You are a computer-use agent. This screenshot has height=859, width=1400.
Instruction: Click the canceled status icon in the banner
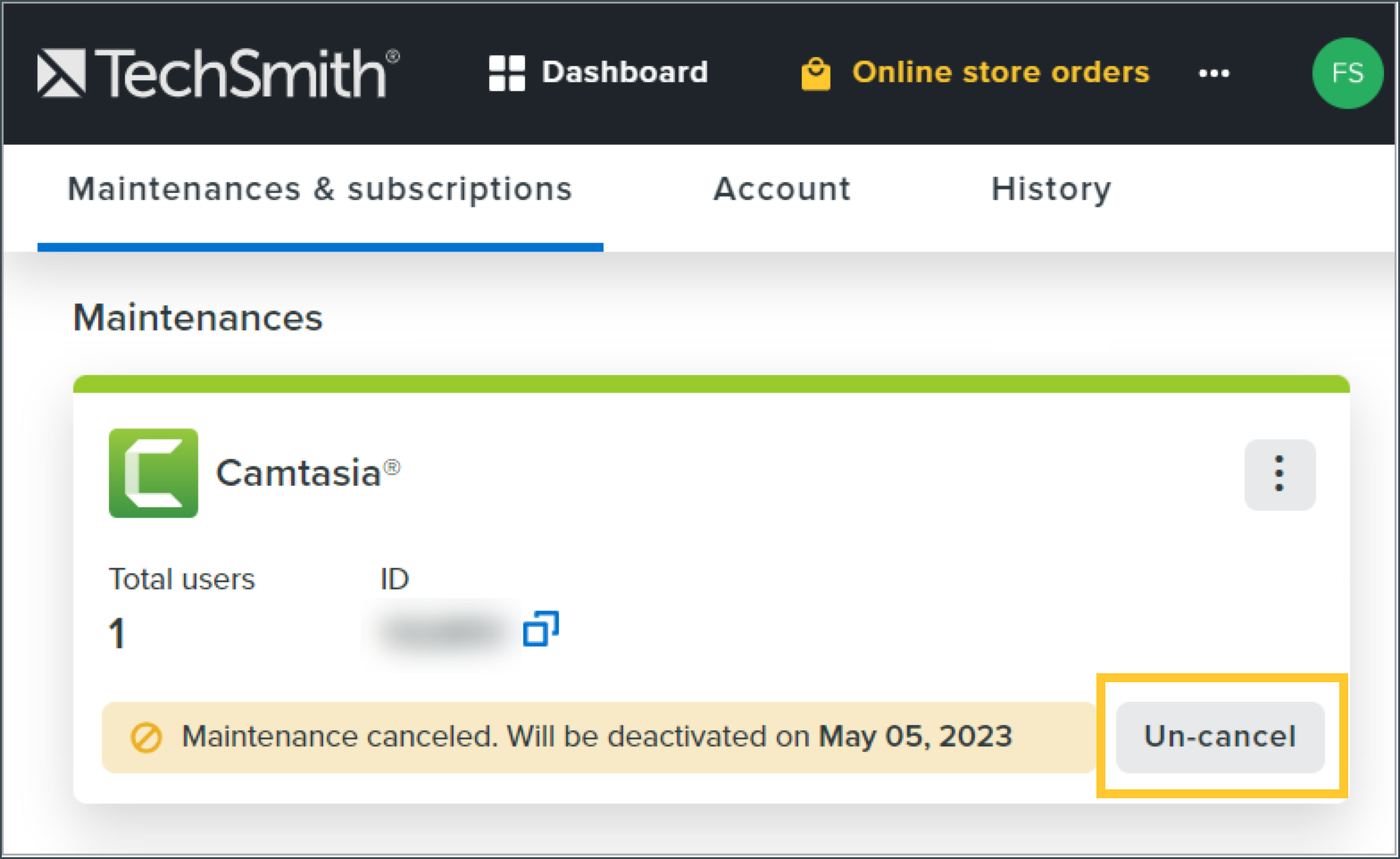point(145,737)
